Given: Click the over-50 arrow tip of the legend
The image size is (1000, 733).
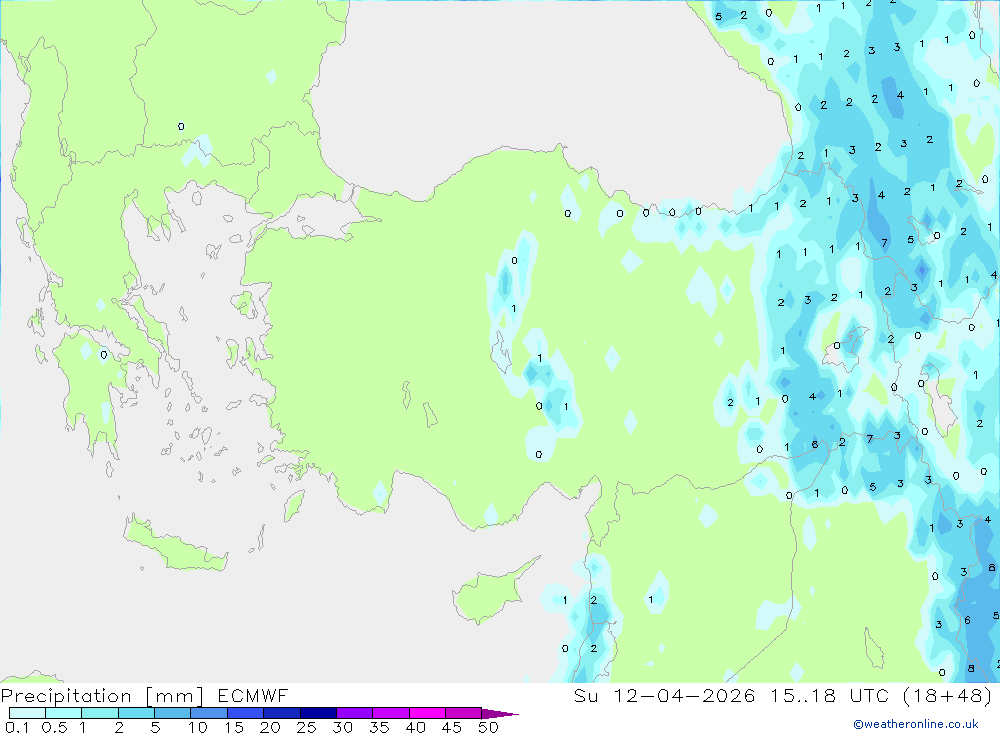Looking at the screenshot, I should (x=500, y=713).
